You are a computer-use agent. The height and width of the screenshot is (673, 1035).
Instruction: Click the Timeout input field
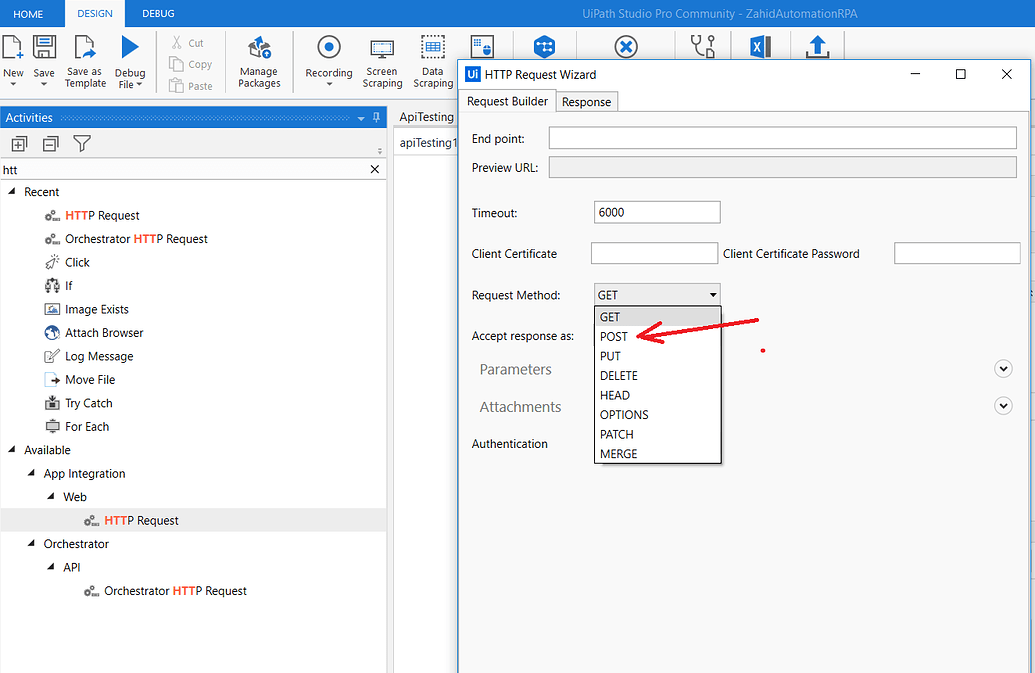(657, 212)
